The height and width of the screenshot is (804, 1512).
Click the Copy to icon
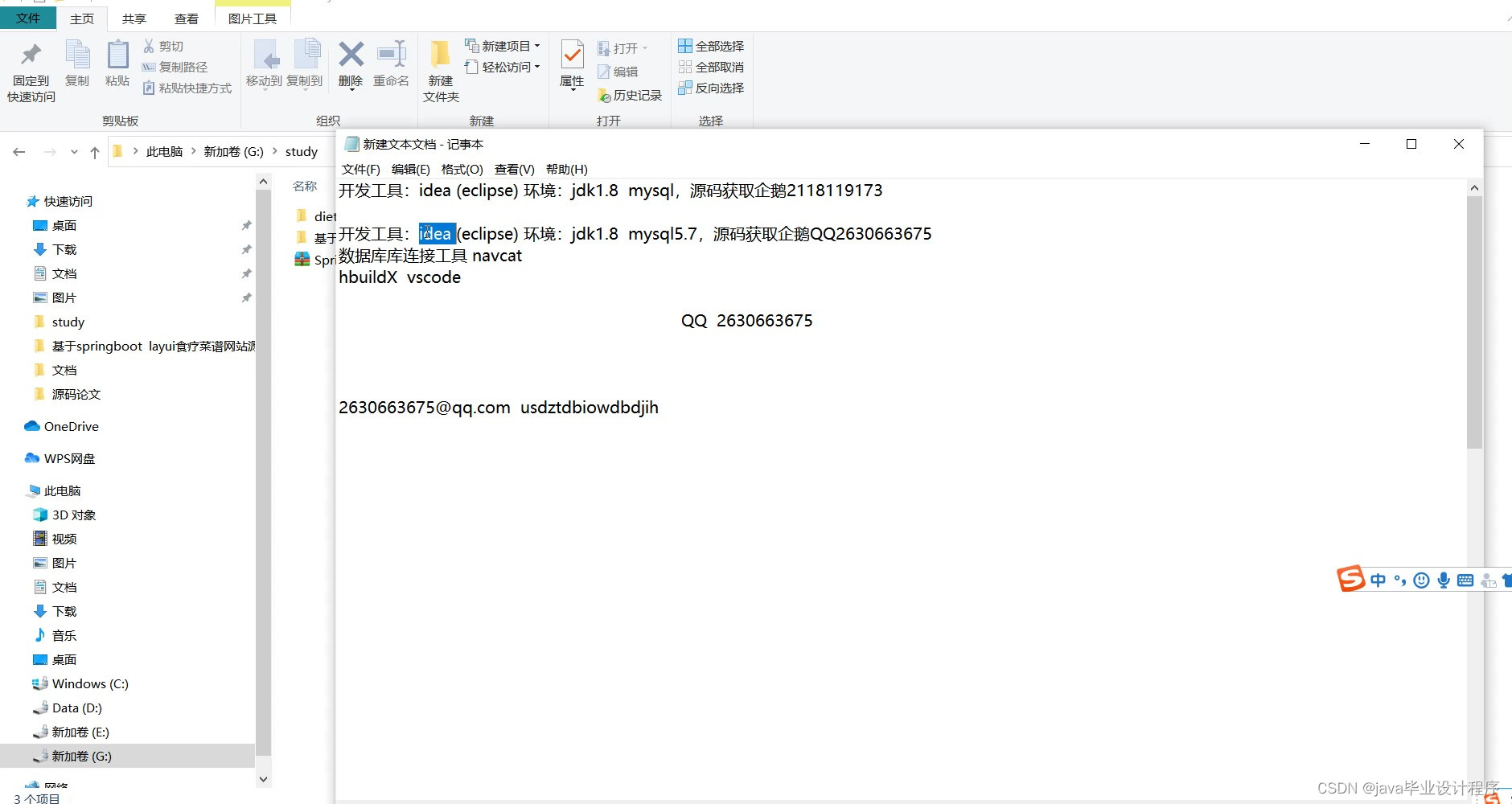tap(305, 63)
